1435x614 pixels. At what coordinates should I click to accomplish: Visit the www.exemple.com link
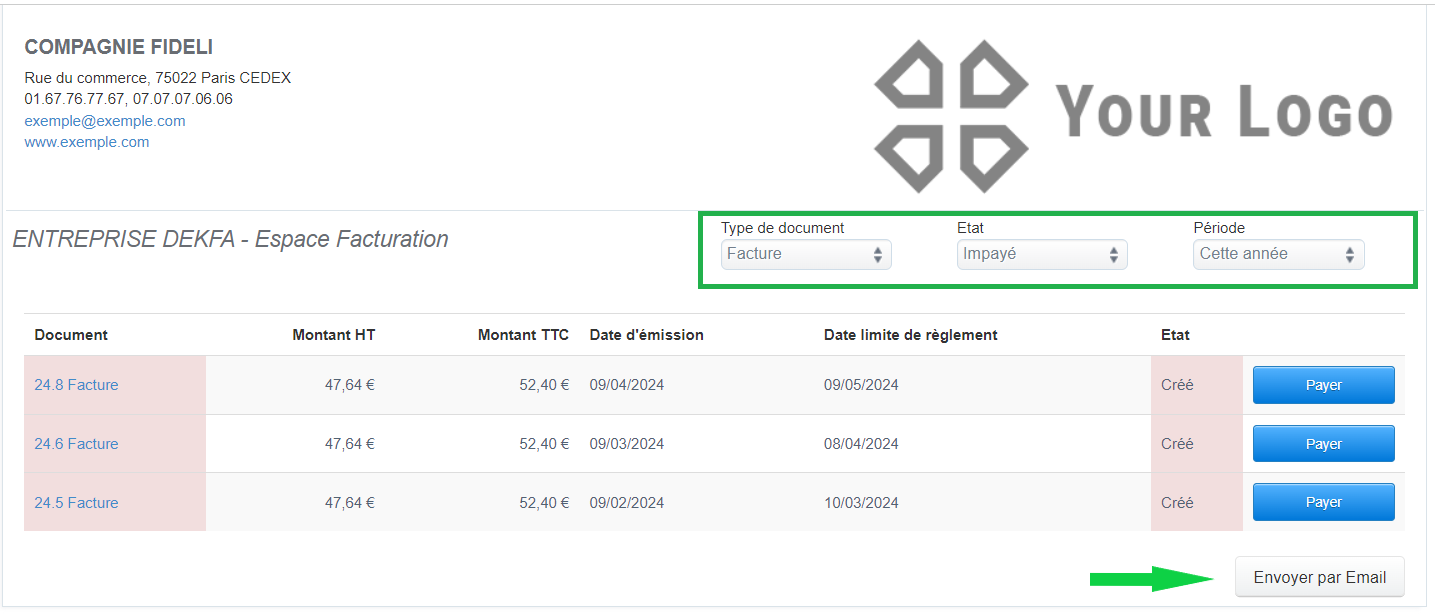pos(87,142)
